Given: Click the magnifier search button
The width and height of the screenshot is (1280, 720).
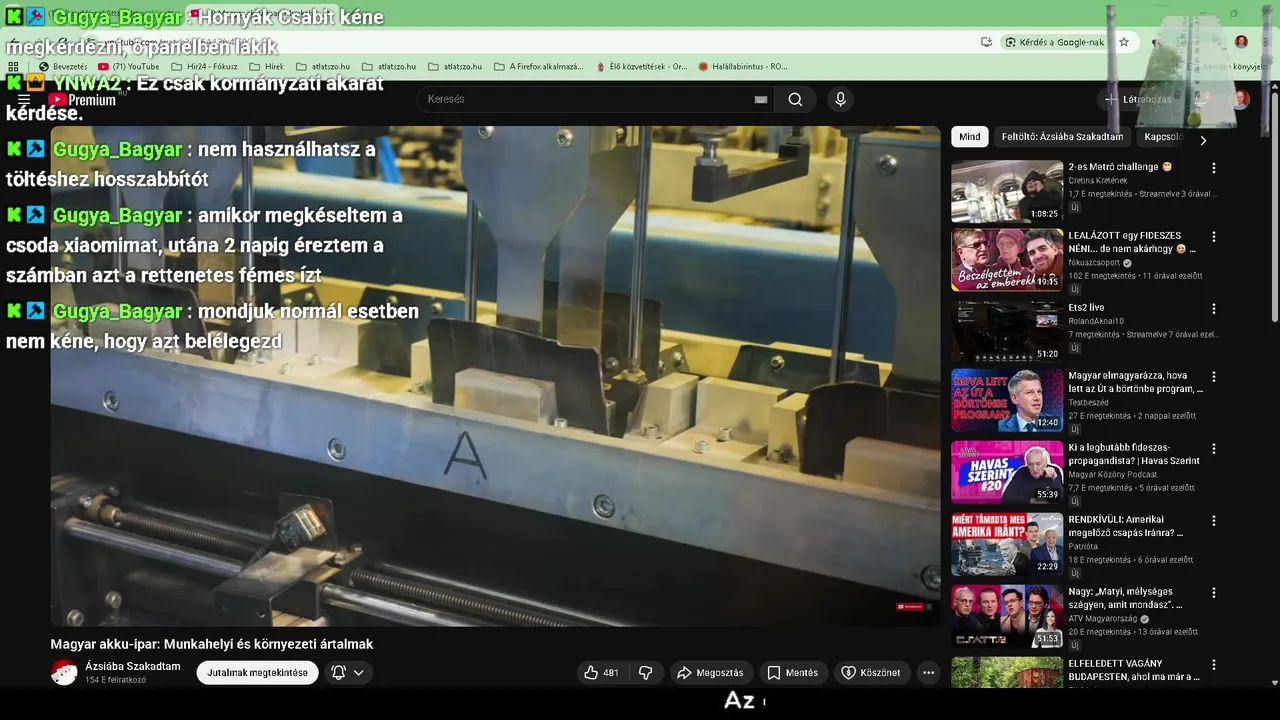Looking at the screenshot, I should pyautogui.click(x=795, y=99).
